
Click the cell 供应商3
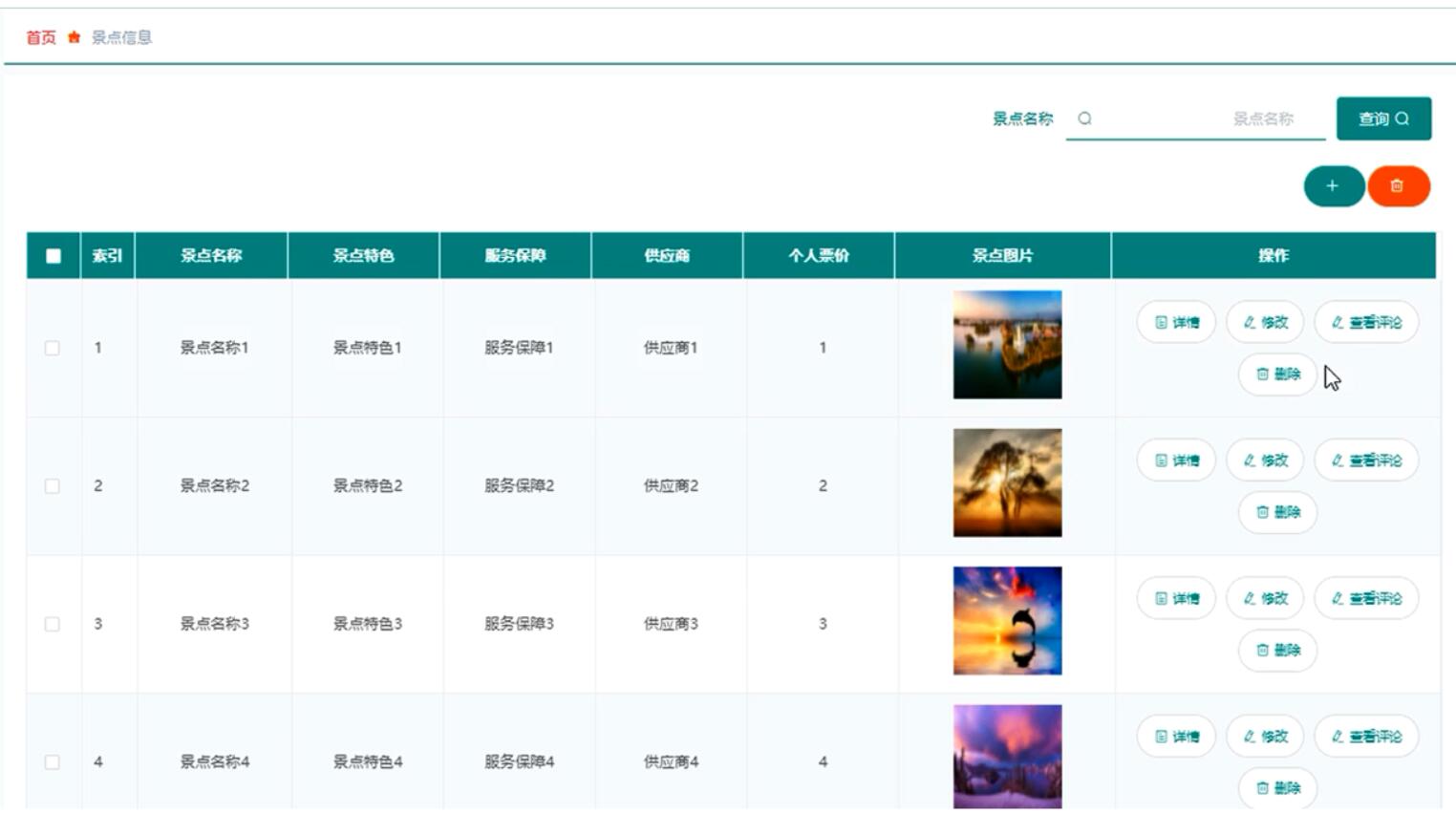coord(671,624)
